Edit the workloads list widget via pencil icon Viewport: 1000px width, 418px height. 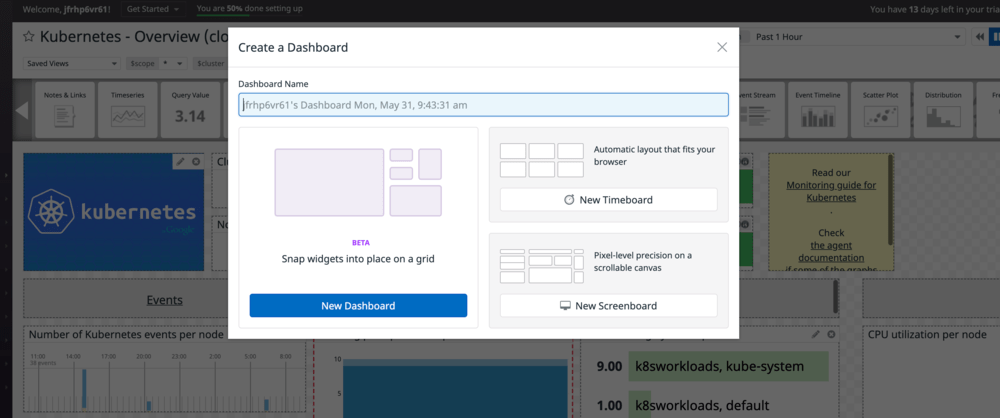point(816,334)
